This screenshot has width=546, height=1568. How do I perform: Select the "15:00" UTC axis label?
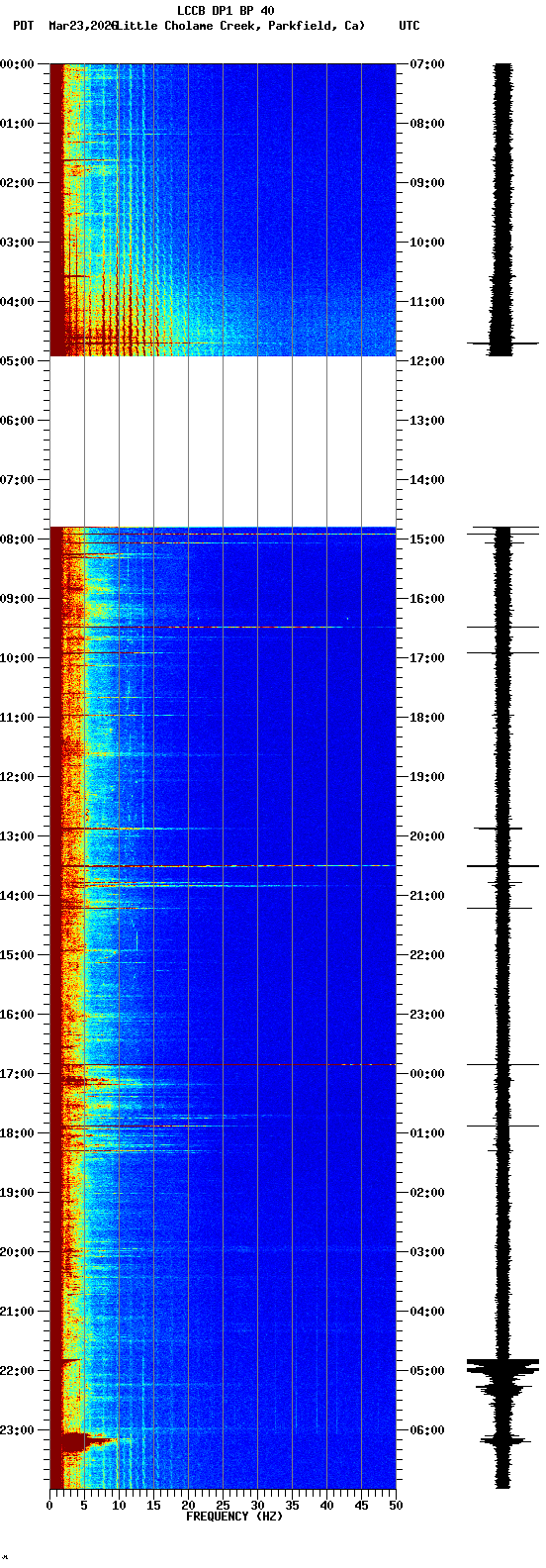(x=426, y=539)
